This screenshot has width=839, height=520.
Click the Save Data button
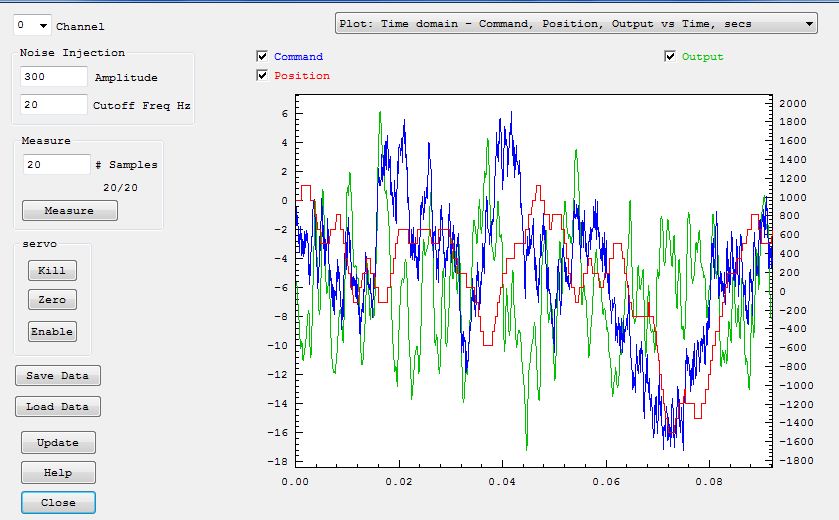(57, 375)
